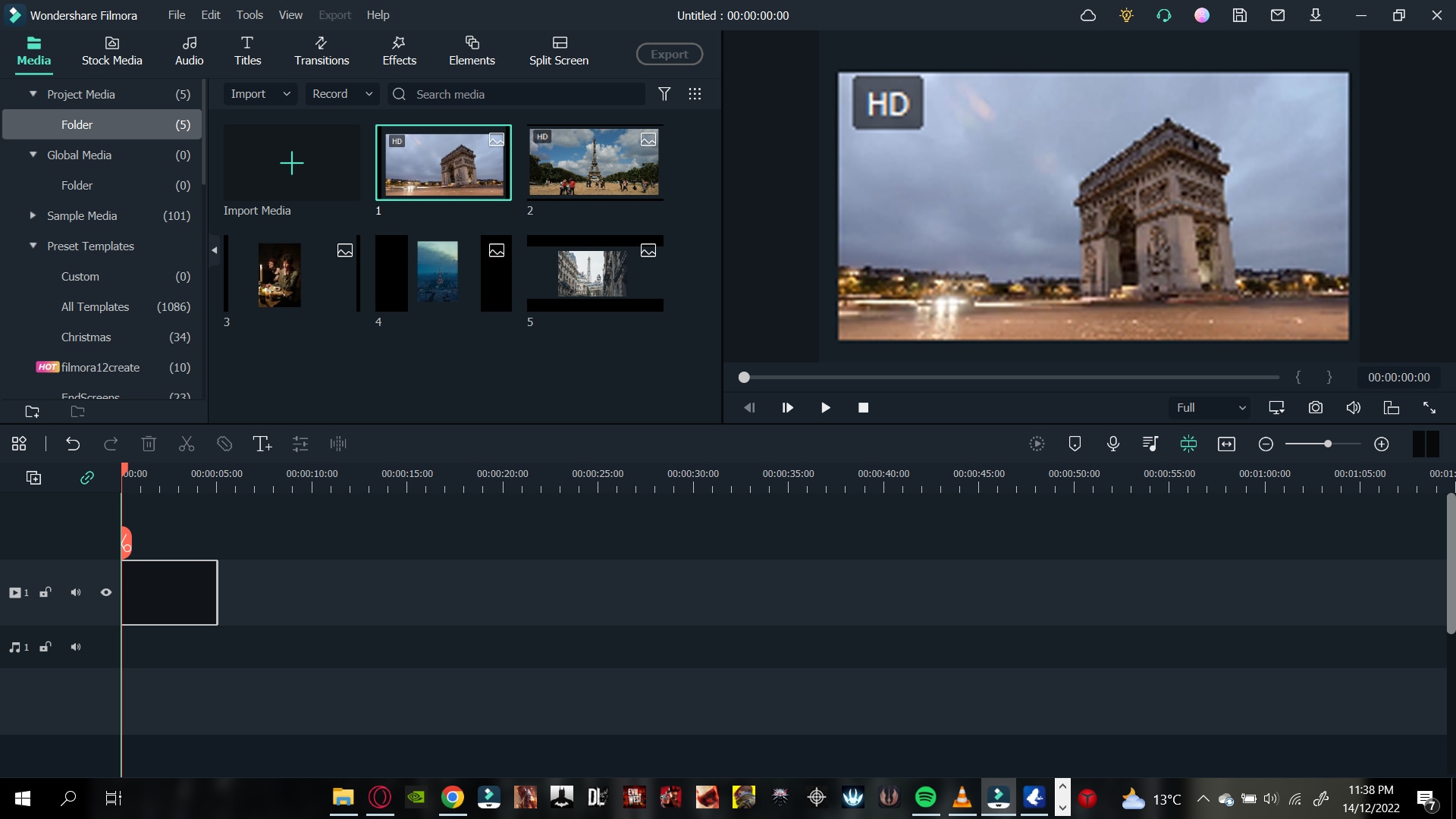Select the text tool in timeline toolbar
Viewport: 1456px width, 819px height.
pyautogui.click(x=262, y=444)
